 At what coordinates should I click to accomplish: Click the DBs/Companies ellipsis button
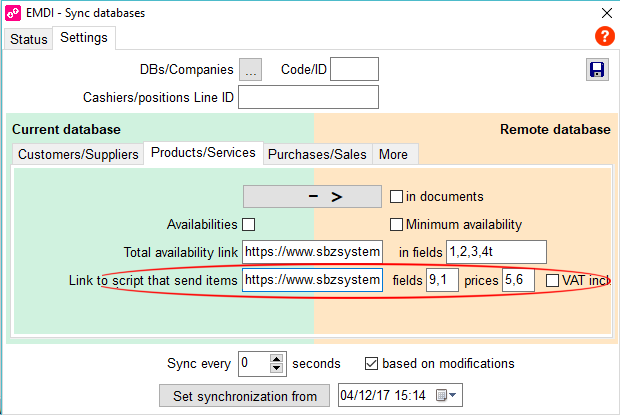coord(250,70)
